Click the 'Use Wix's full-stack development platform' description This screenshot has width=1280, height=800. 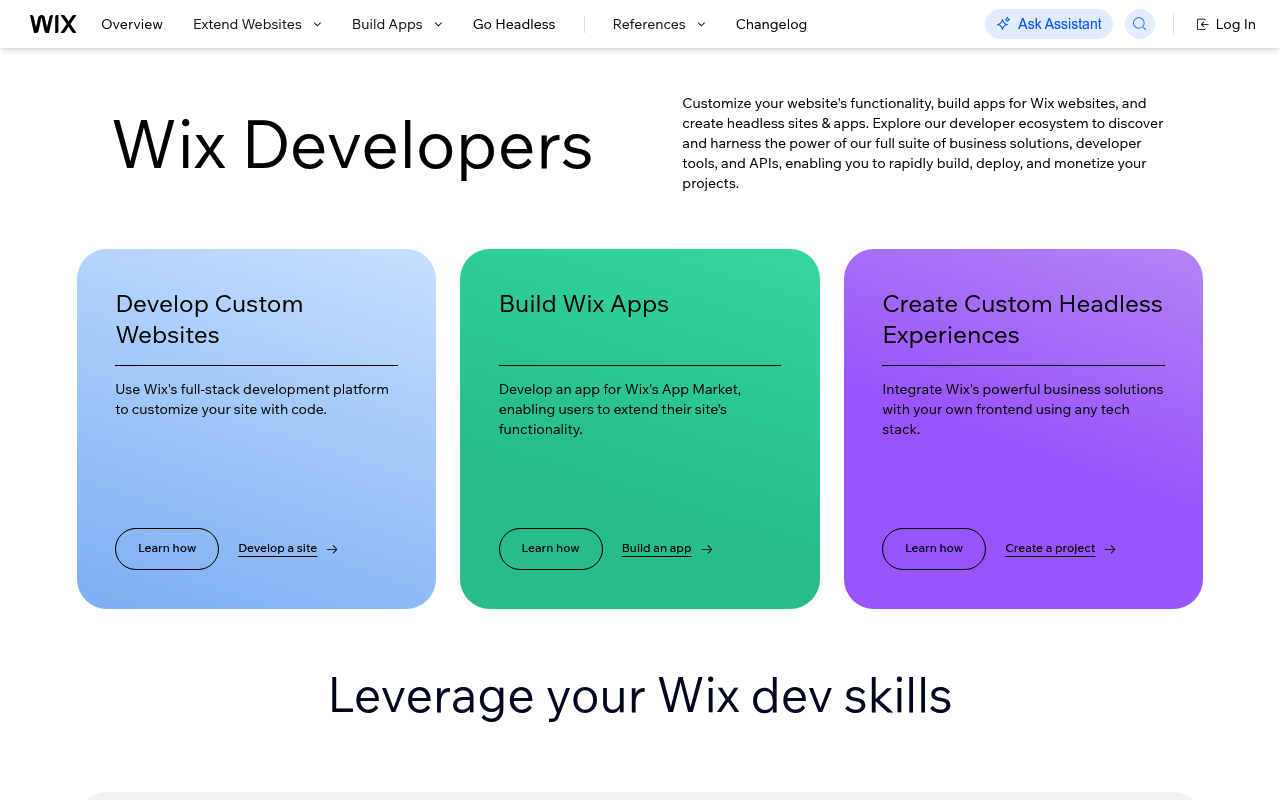[x=252, y=399]
